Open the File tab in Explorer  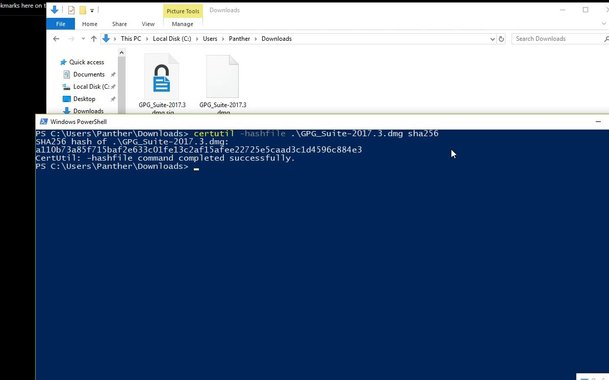(61, 24)
